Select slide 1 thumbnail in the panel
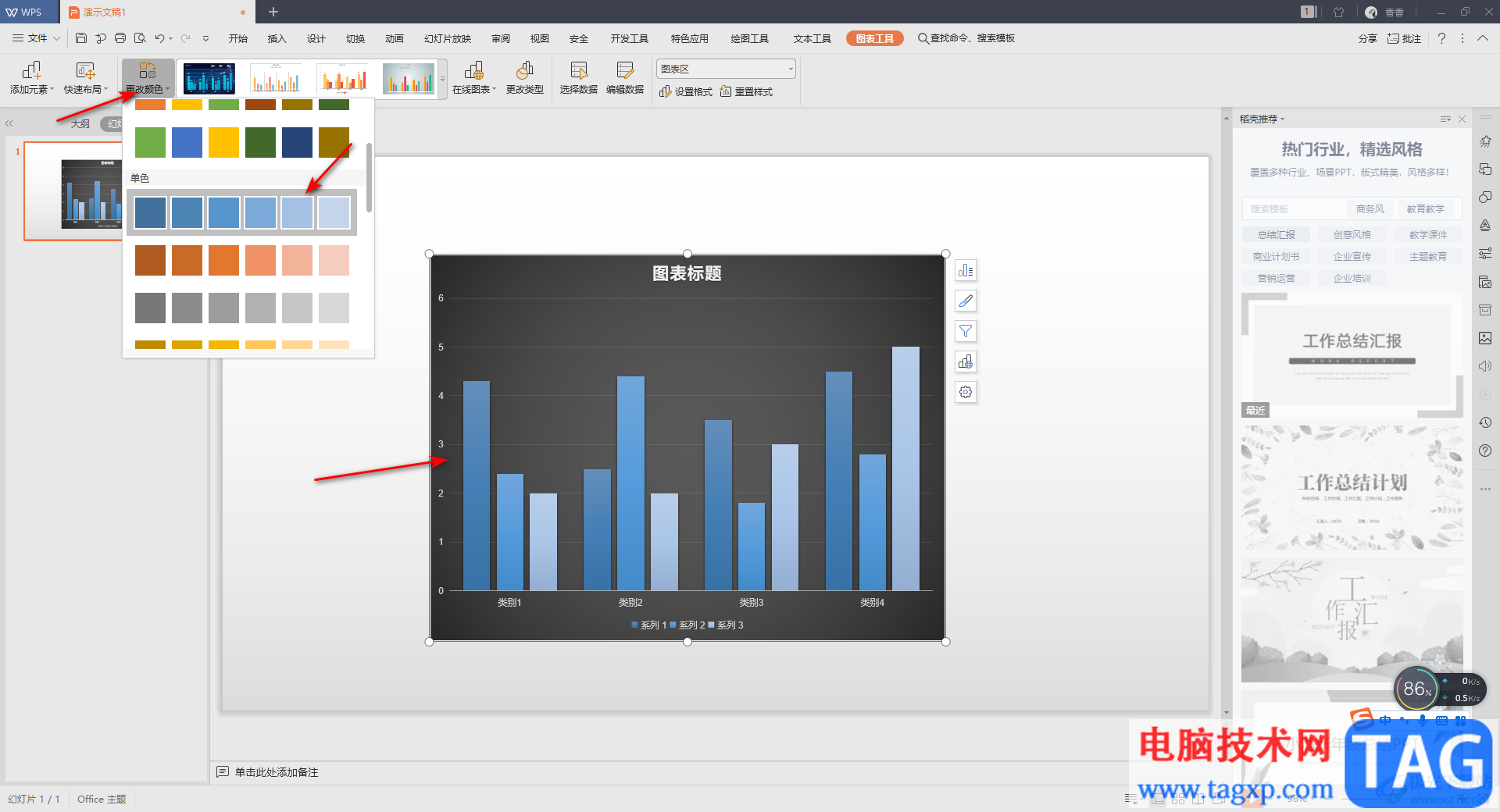The image size is (1500, 812). 74,191
